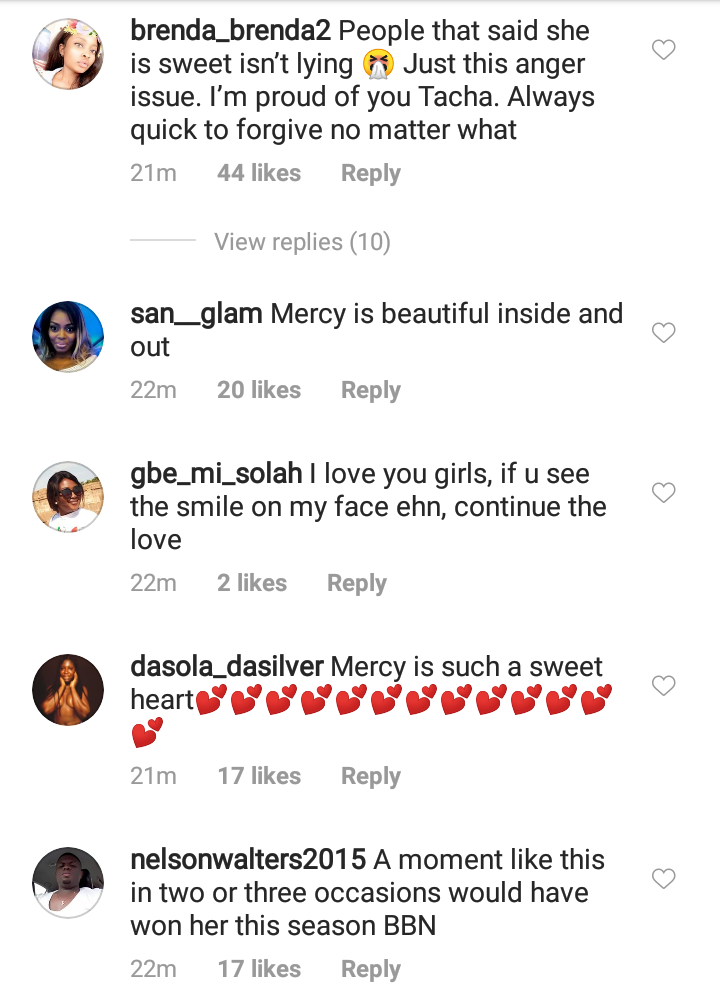Reply to brenda_brenda2's comment

pos(370,173)
